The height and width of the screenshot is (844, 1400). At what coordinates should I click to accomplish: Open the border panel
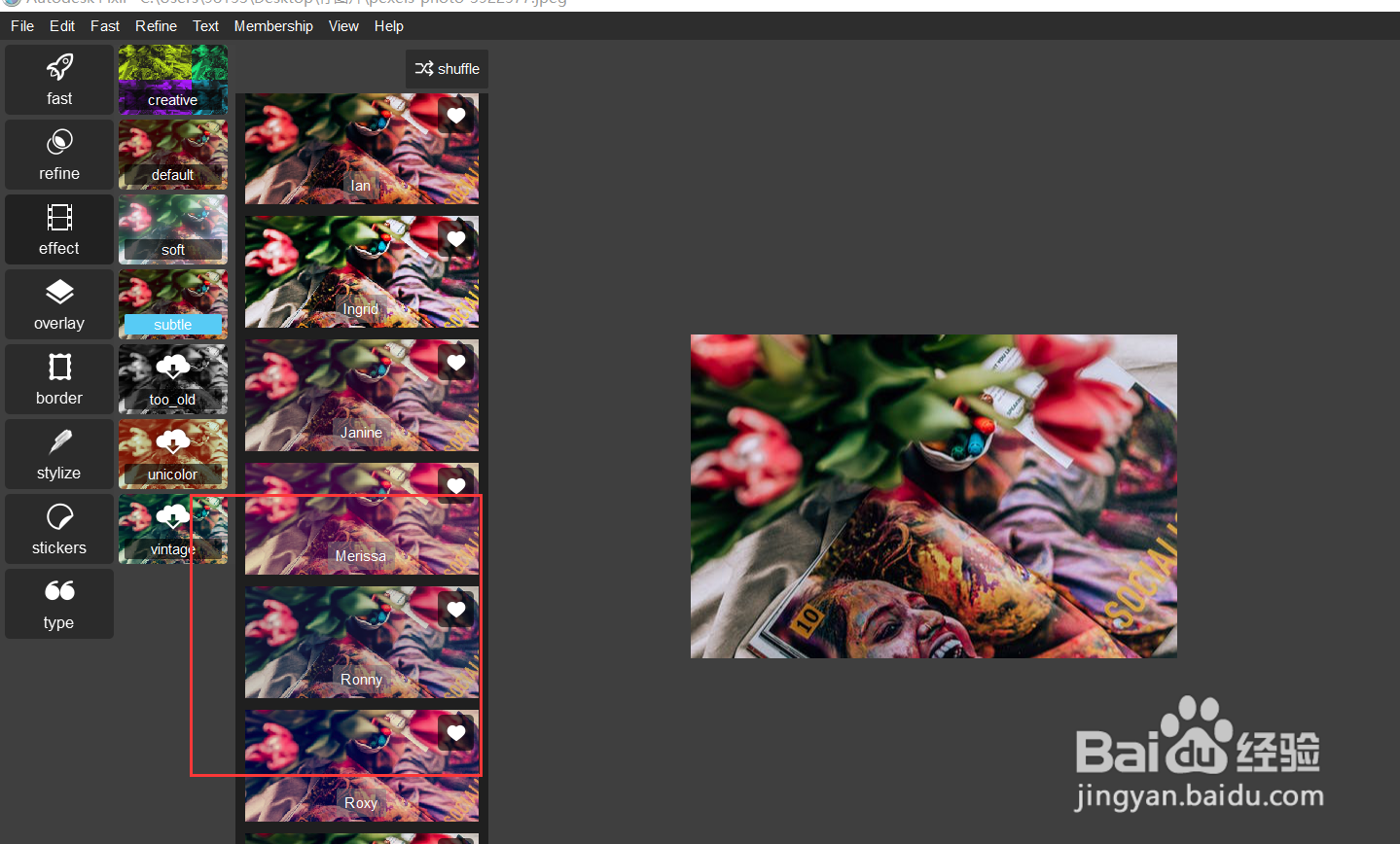(x=59, y=379)
